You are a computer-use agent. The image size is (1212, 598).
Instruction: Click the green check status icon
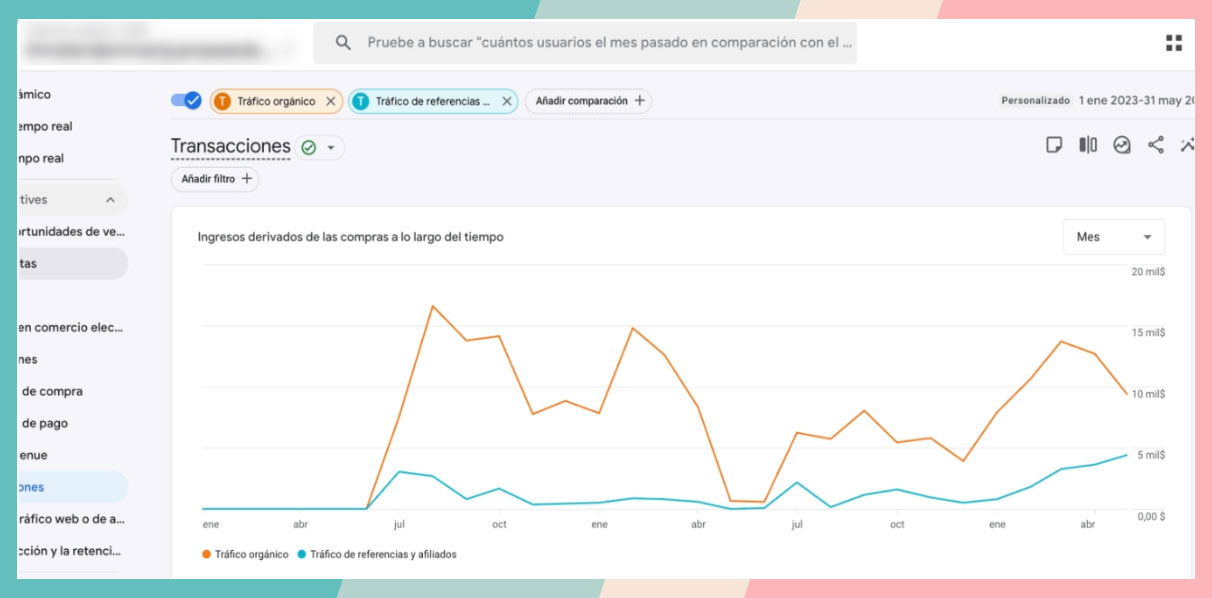pyautogui.click(x=309, y=148)
